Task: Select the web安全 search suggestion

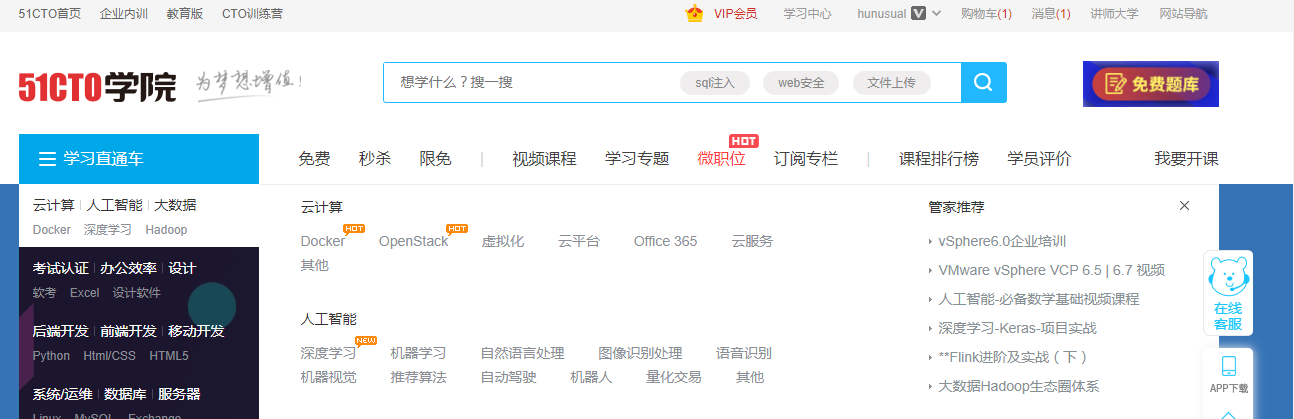Action: click(x=801, y=83)
